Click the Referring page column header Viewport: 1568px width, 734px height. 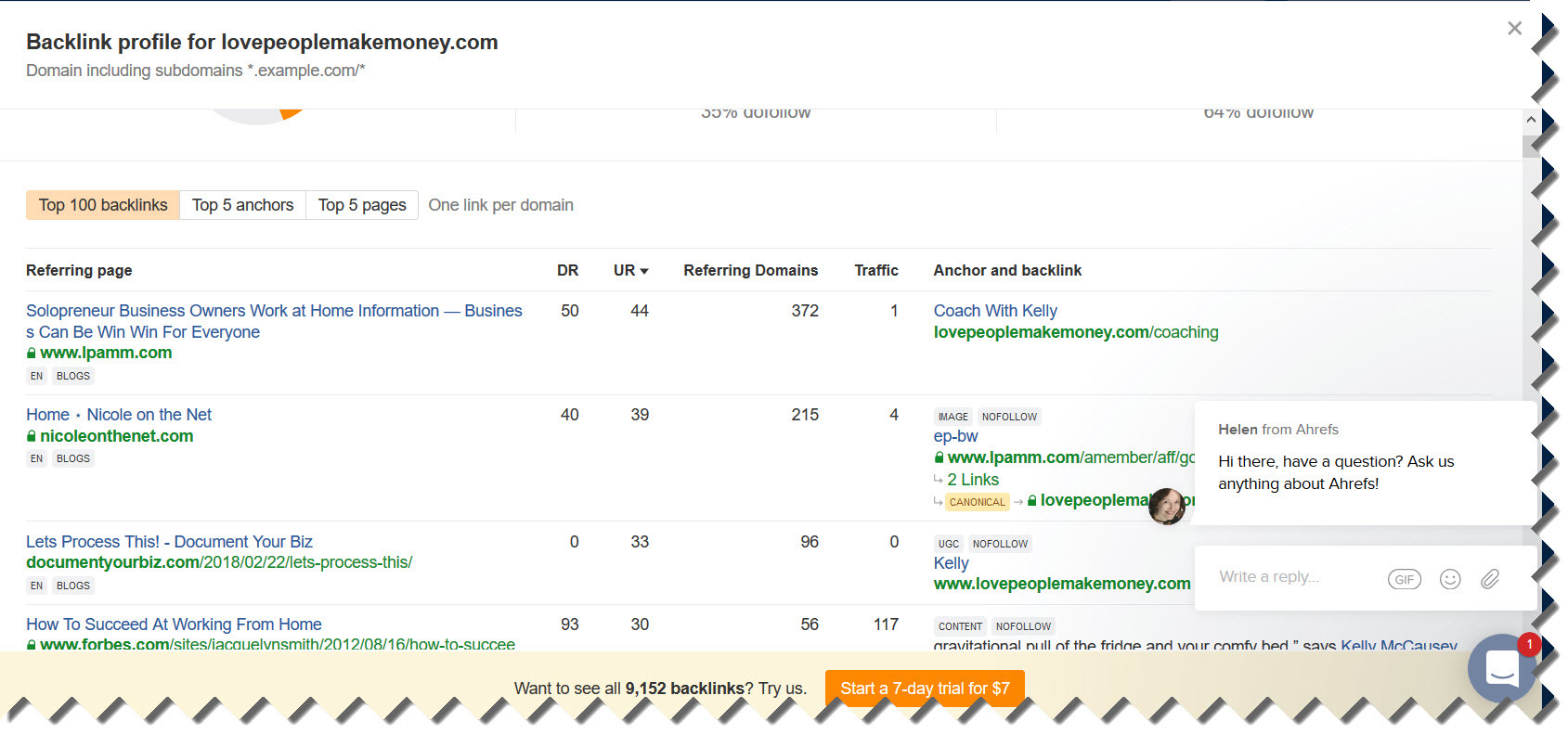click(79, 270)
